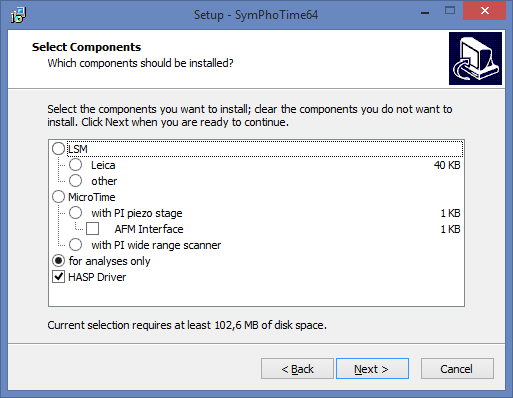Click the setup installer icon in title bar

[x=18, y=15]
